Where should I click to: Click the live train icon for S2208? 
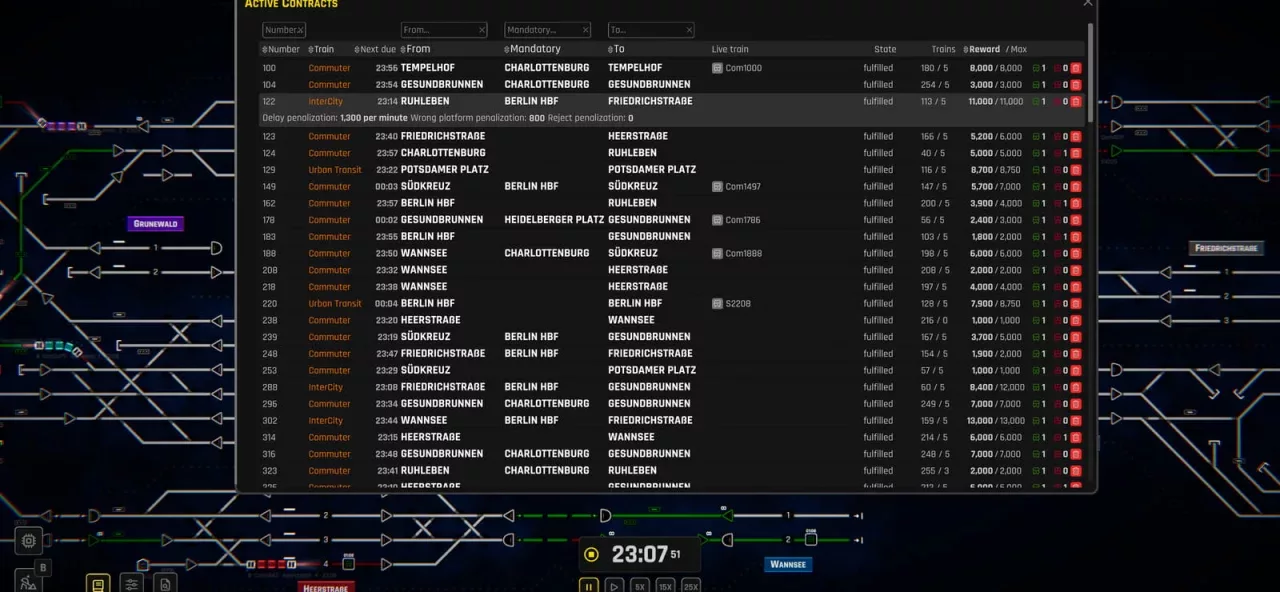point(717,304)
